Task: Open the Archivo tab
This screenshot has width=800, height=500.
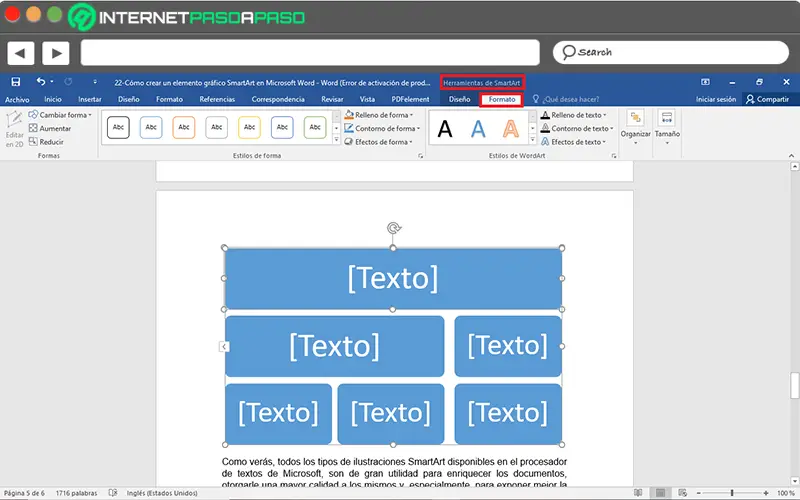Action: (17, 99)
